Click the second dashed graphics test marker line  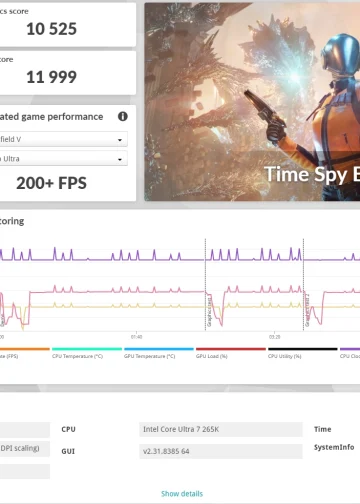pos(303,284)
